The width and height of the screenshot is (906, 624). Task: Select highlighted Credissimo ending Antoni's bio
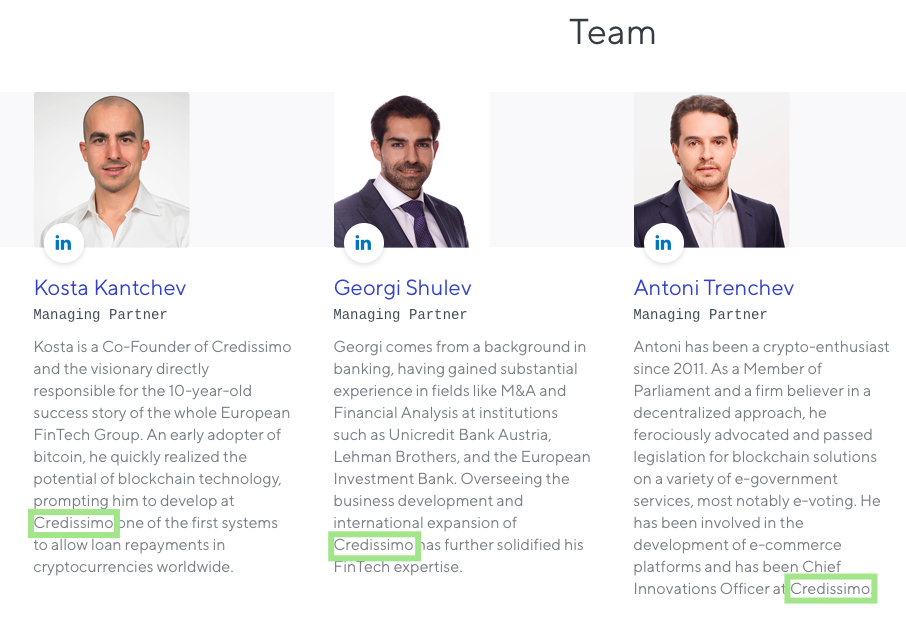[830, 589]
